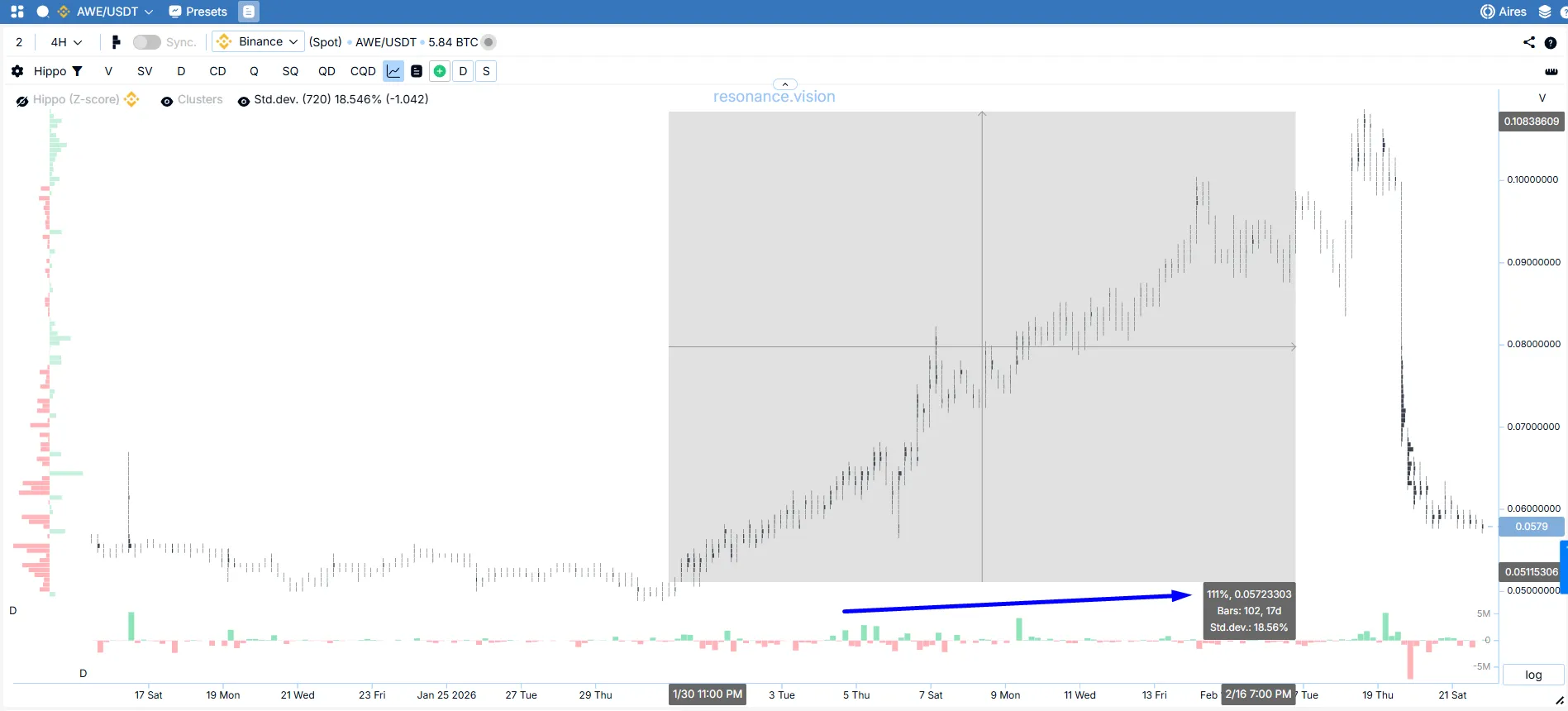
Task: Click the dashboard grid icon
Action: click(x=17, y=12)
